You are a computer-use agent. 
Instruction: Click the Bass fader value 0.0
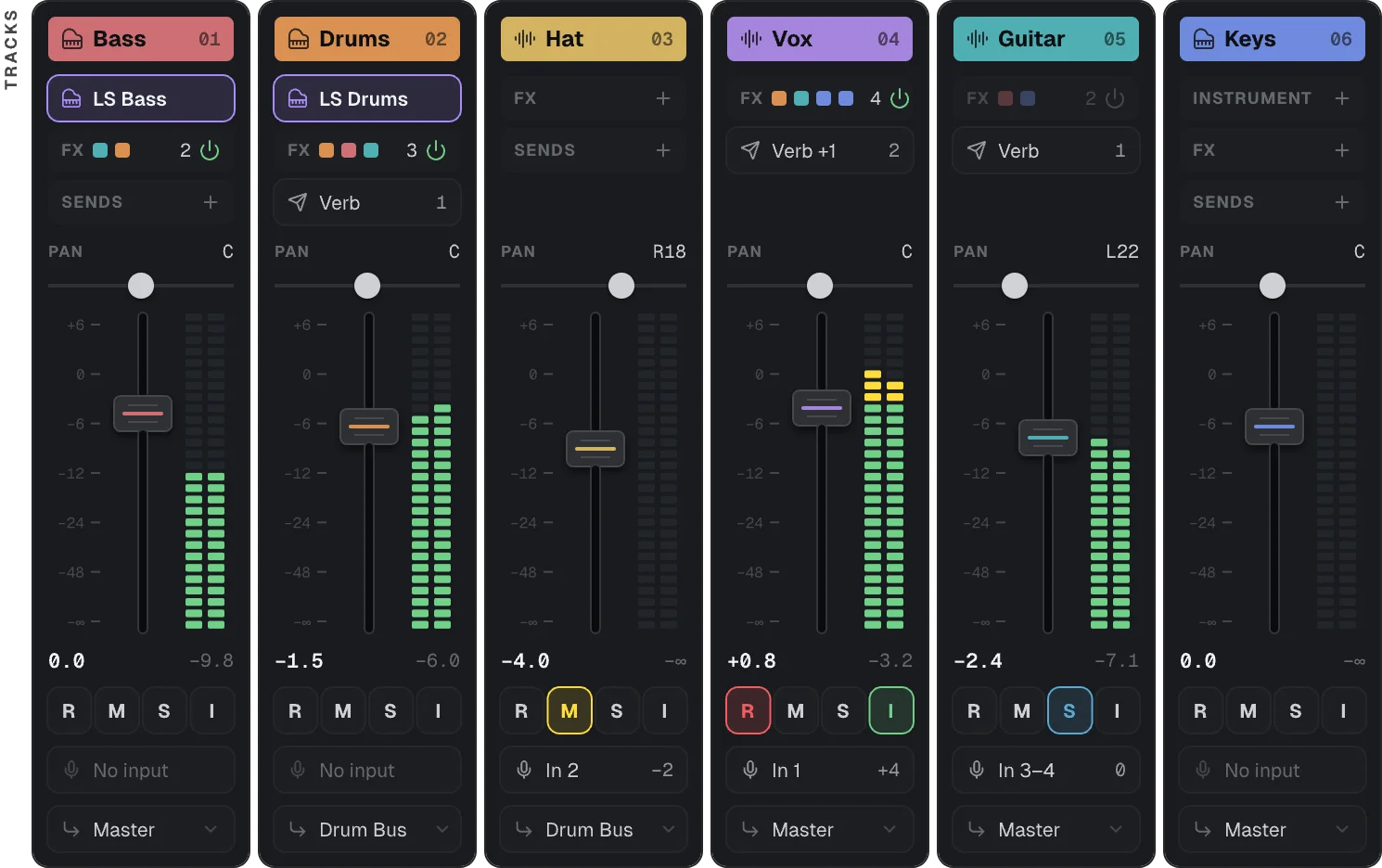[x=67, y=661]
